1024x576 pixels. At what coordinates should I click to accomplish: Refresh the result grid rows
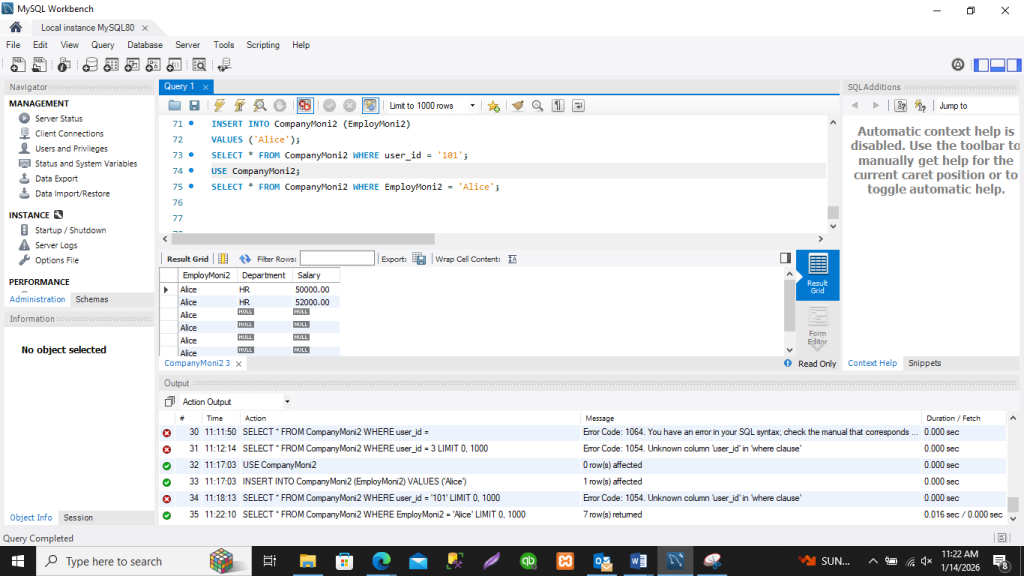point(246,259)
